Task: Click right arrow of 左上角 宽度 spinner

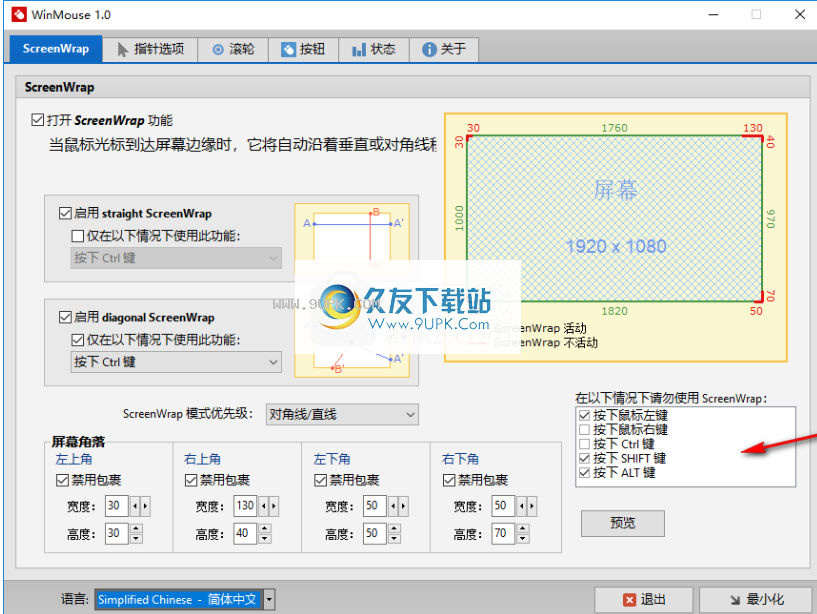Action: tap(145, 506)
